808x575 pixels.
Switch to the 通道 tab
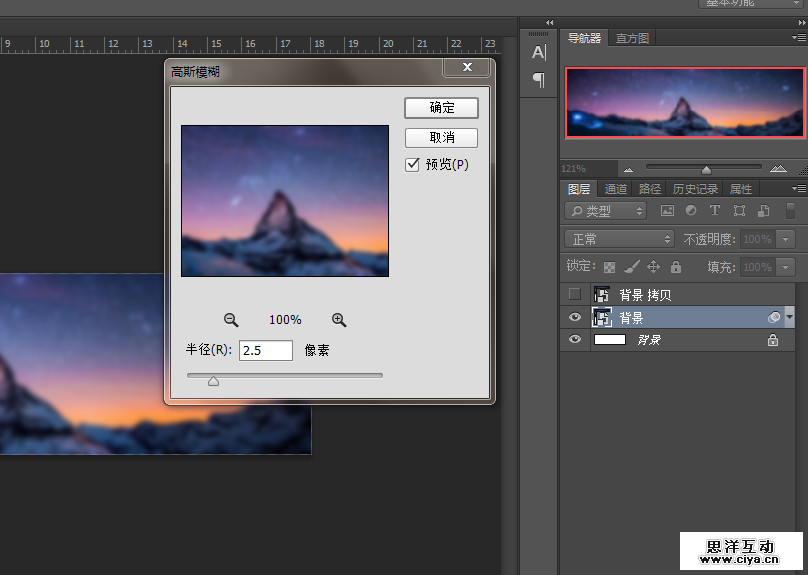pos(616,189)
